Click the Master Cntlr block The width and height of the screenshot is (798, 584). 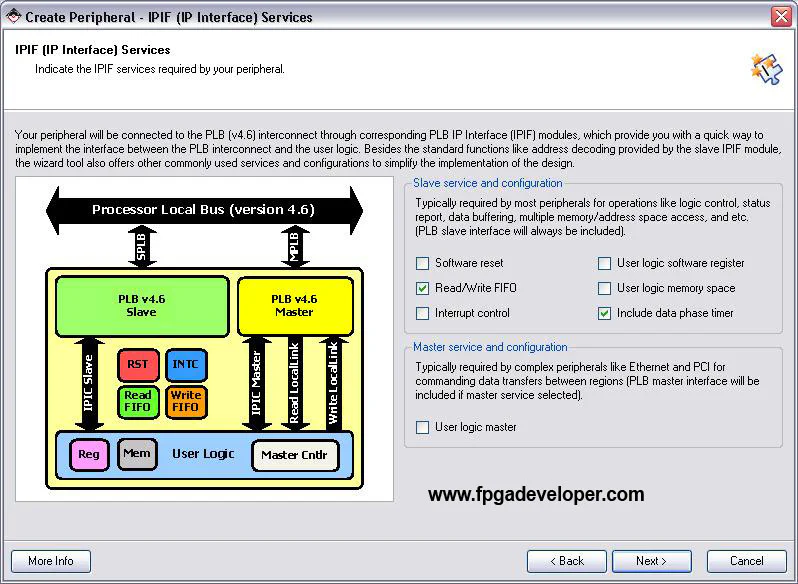294,456
